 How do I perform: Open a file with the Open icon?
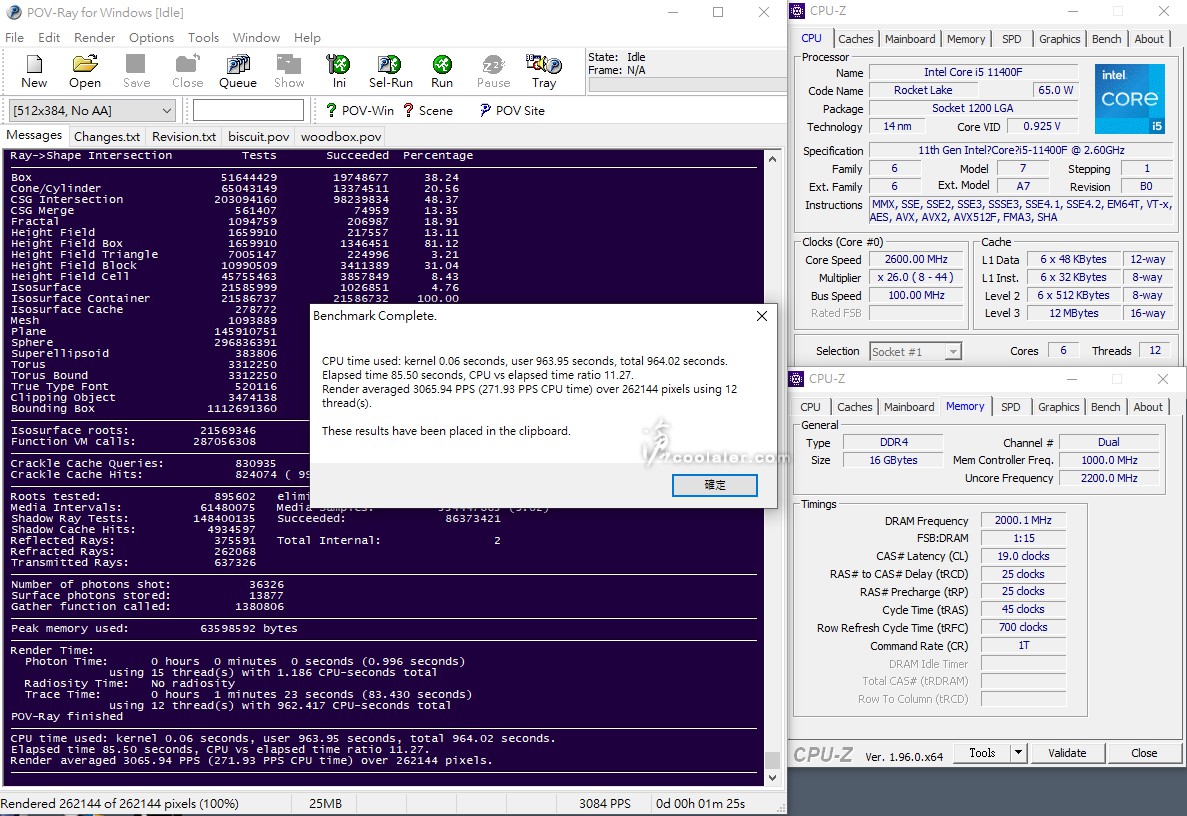click(x=85, y=72)
